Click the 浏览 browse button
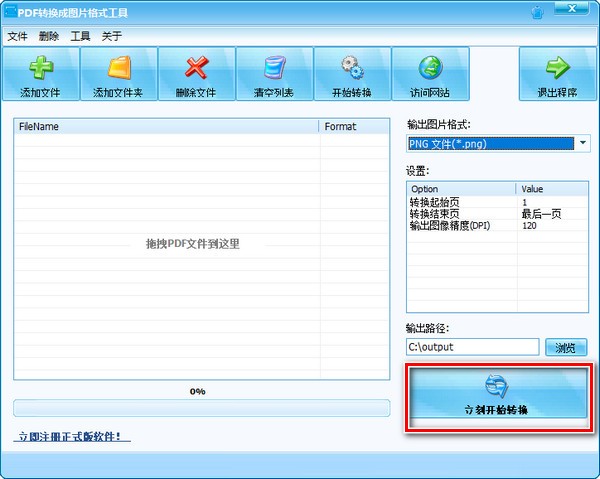600x479 pixels. 566,347
